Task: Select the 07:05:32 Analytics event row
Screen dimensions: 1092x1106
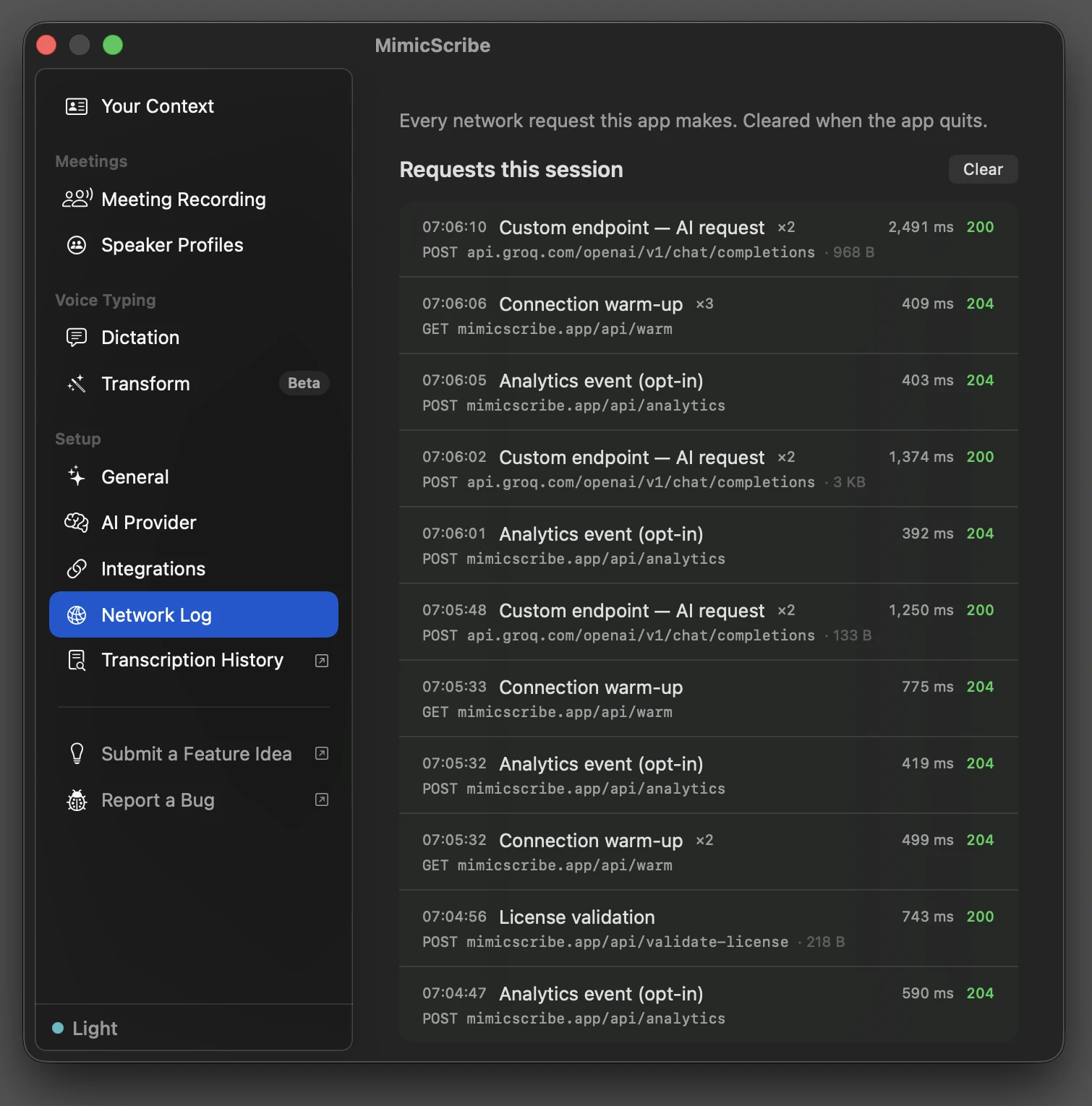Action: click(709, 776)
